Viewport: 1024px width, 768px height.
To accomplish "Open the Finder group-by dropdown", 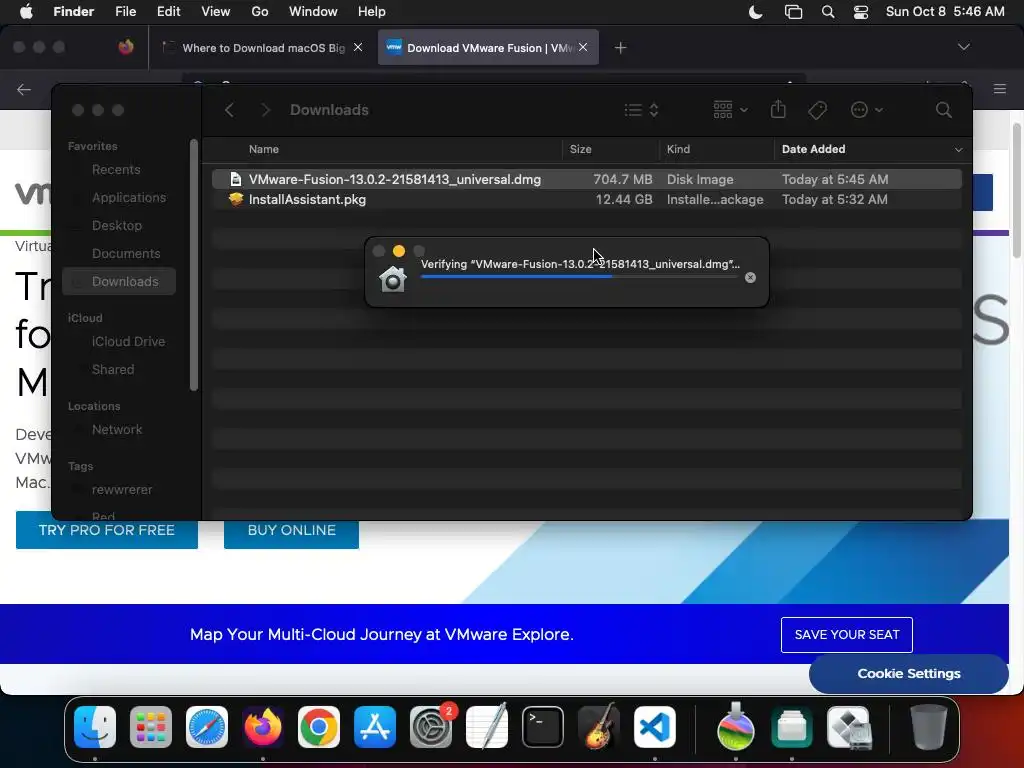I will point(730,110).
